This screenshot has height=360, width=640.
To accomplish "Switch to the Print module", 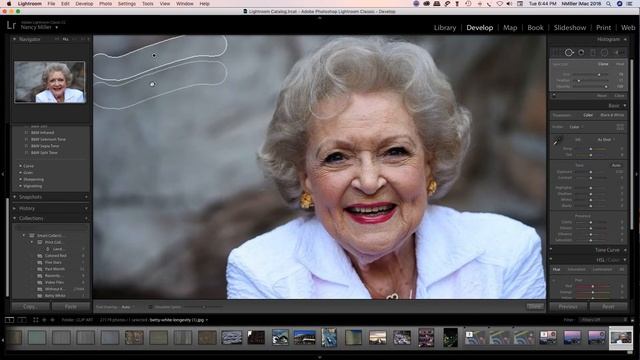I will pyautogui.click(x=603, y=28).
